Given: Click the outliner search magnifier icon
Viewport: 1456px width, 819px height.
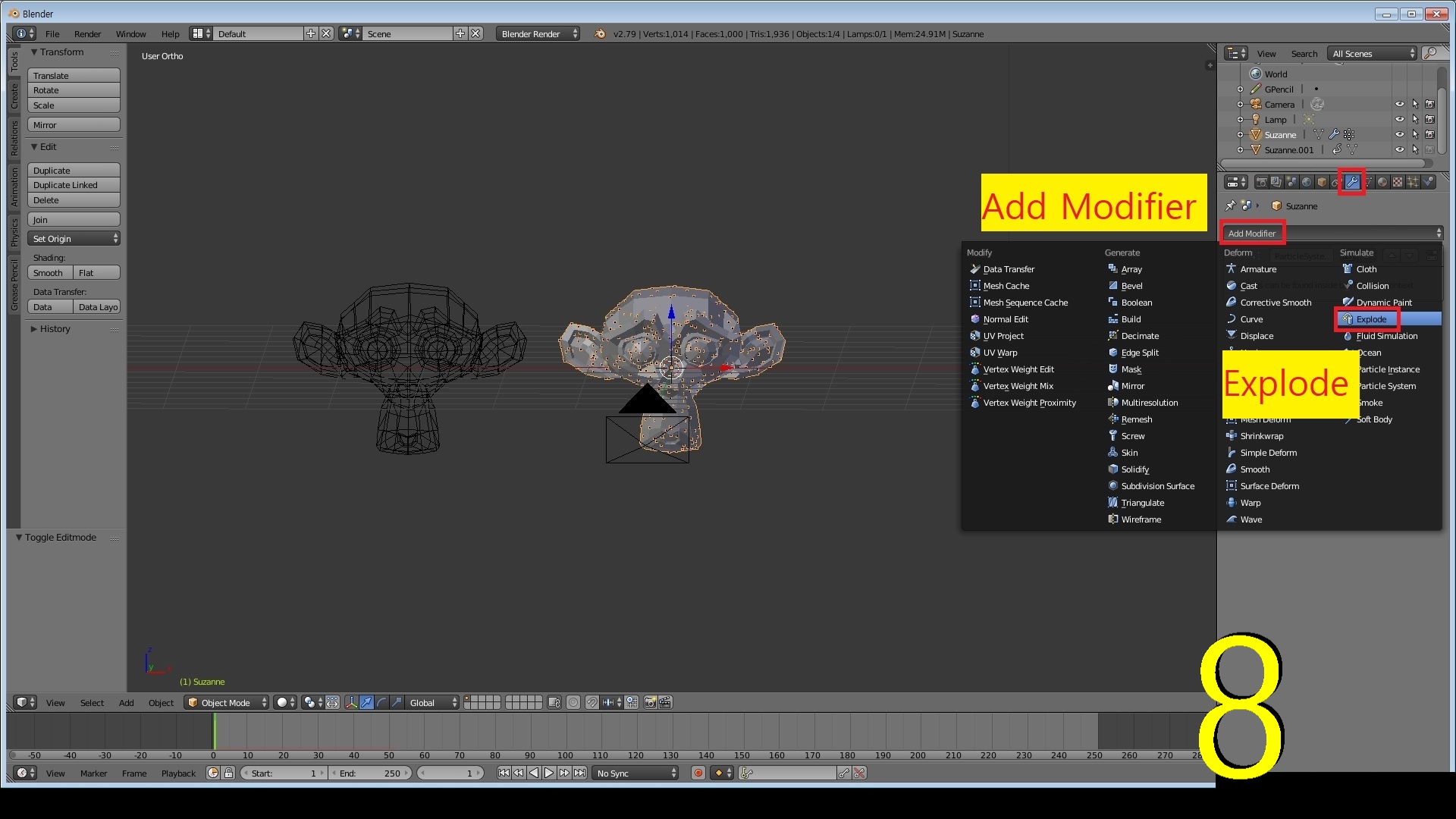Looking at the screenshot, I should click(x=1431, y=53).
